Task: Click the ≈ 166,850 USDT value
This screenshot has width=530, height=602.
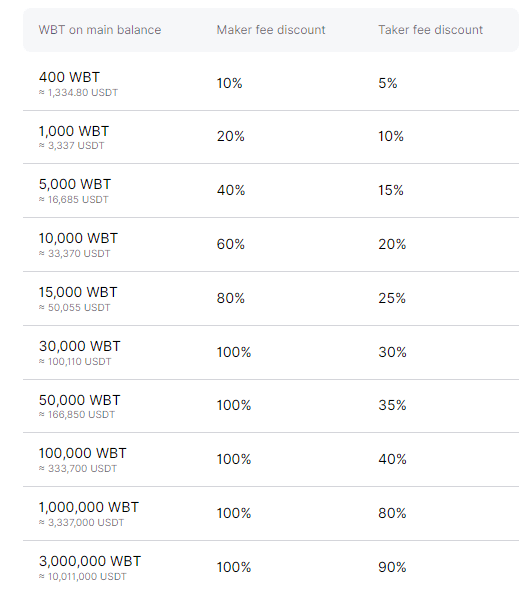Action: tap(77, 415)
